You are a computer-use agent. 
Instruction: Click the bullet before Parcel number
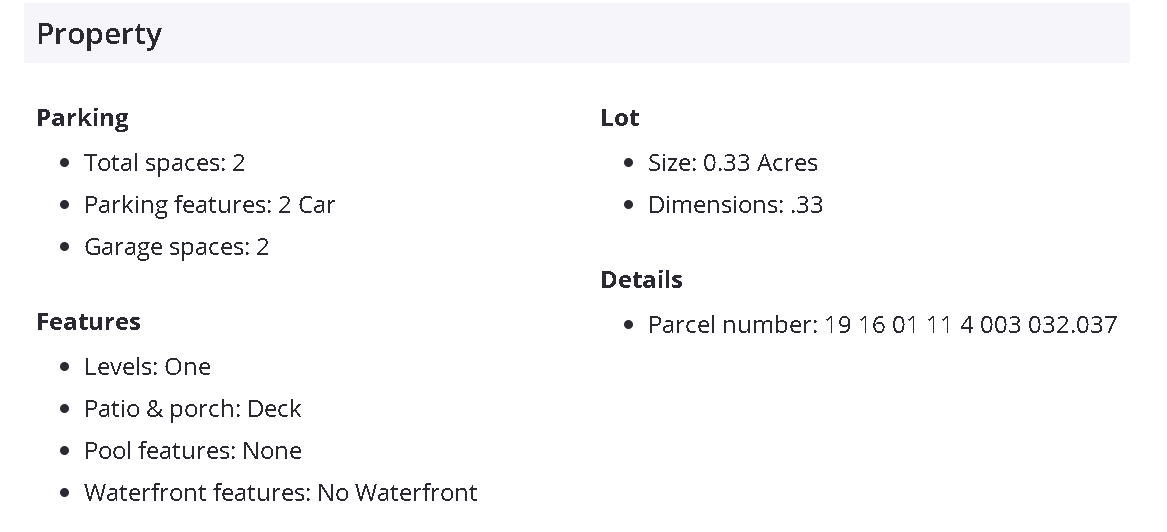629,325
